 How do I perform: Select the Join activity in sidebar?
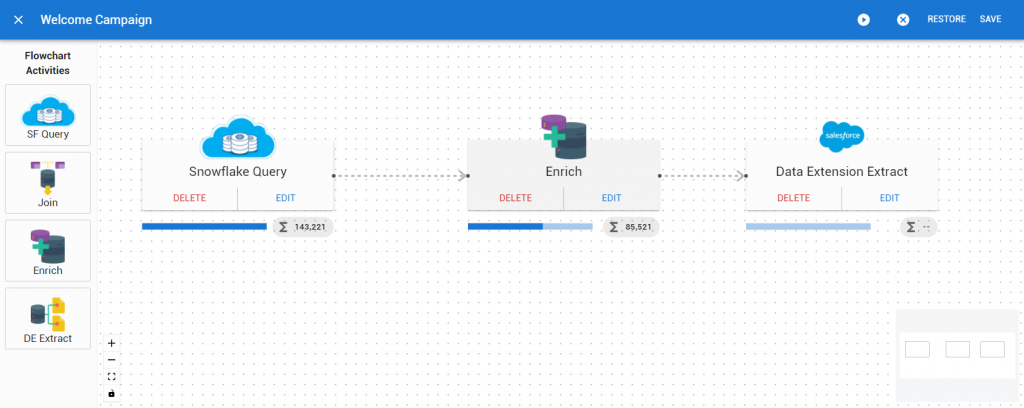pyautogui.click(x=48, y=183)
